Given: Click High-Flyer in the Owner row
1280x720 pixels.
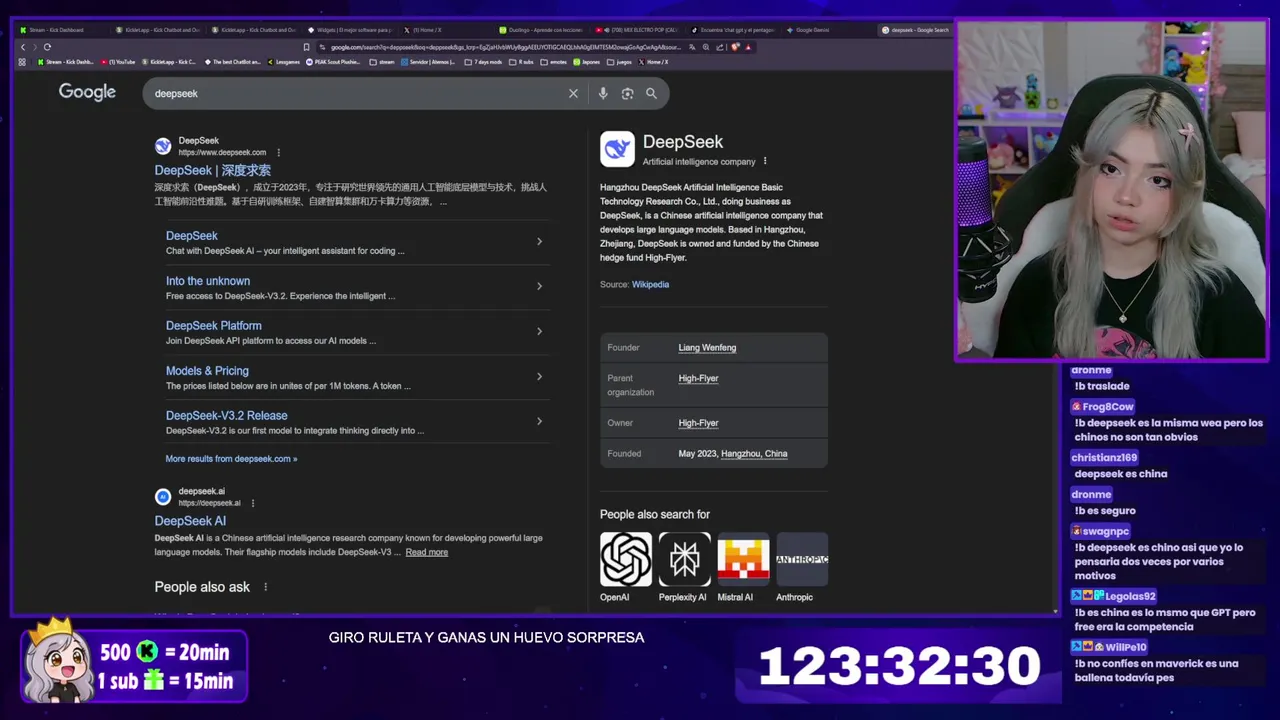Looking at the screenshot, I should (x=698, y=423).
